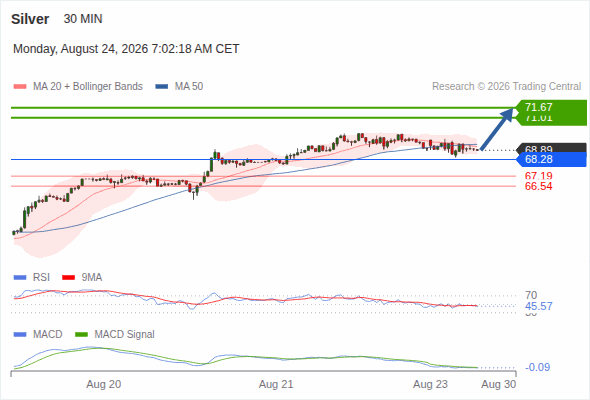Screen dimensions: 590x400
Task: Click the 45.57 RSI value label
Action: (539, 306)
